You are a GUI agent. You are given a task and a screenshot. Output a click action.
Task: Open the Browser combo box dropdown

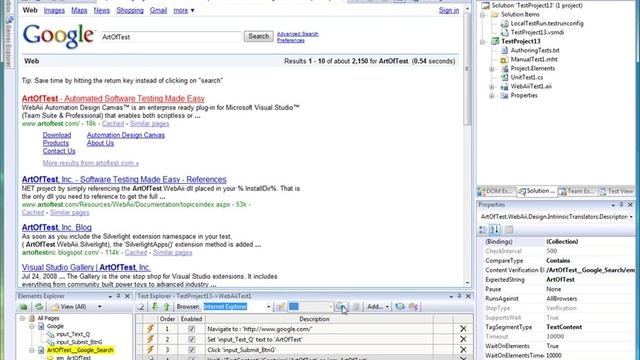[x=268, y=307]
